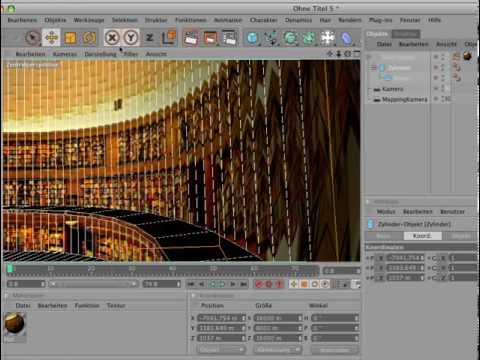
Task: Open the Selektion main menu
Action: (x=125, y=20)
